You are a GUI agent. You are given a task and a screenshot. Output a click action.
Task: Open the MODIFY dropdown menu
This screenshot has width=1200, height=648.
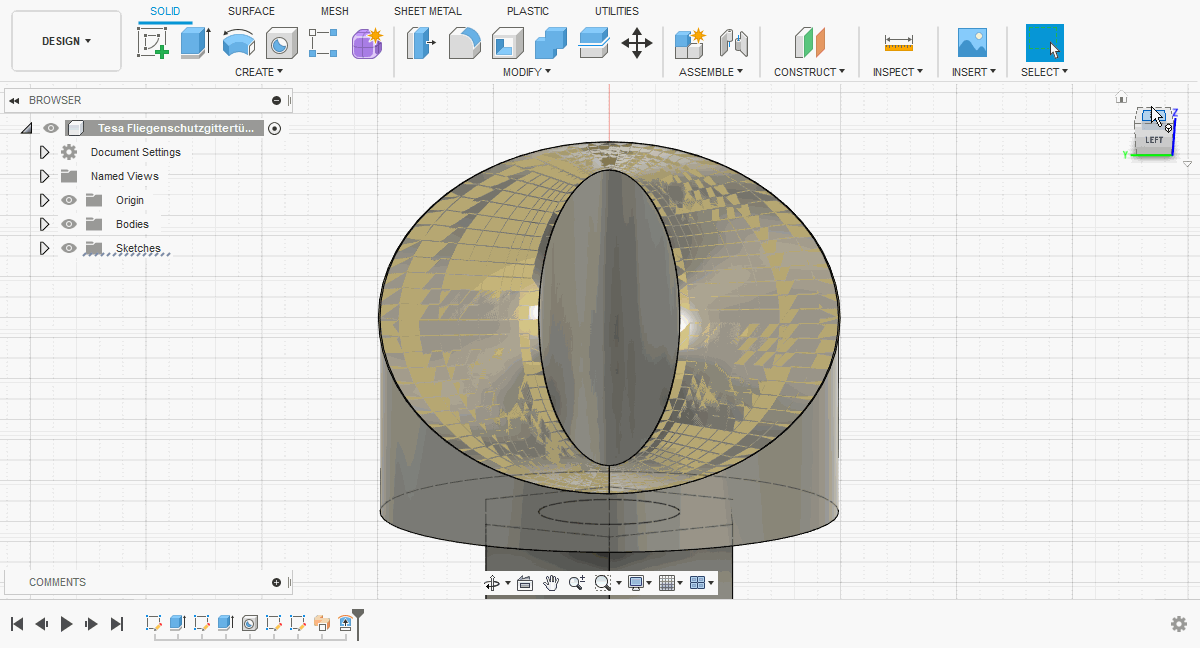point(527,72)
